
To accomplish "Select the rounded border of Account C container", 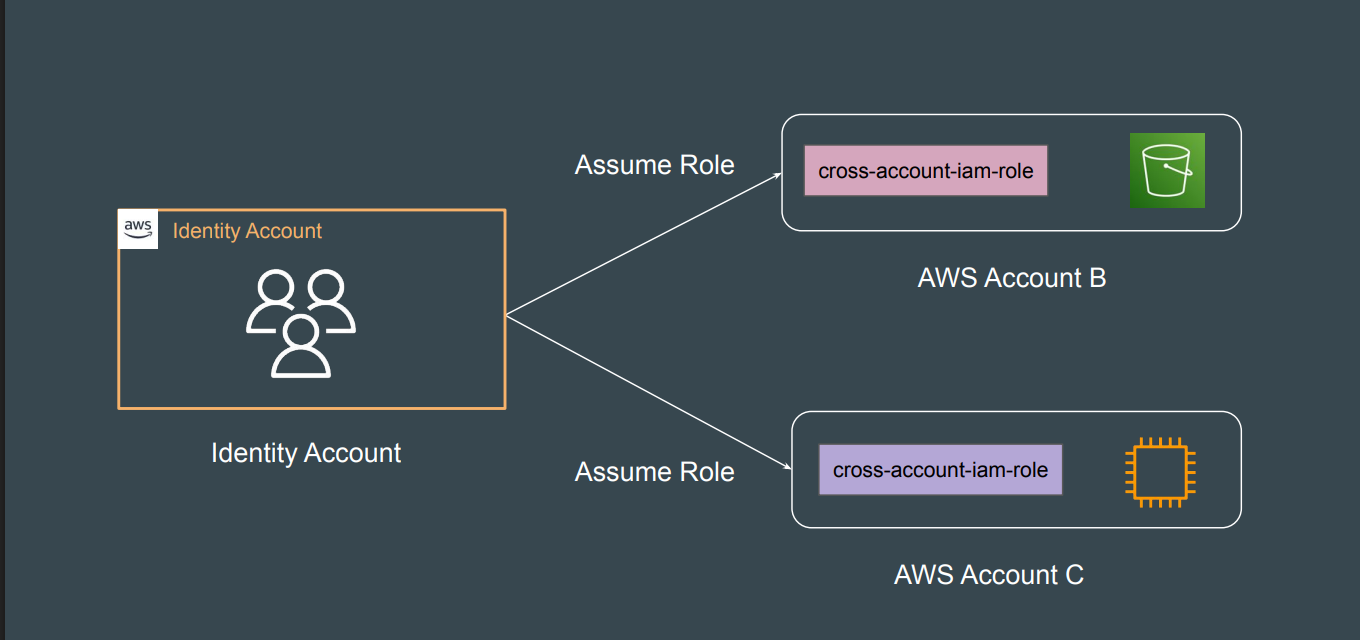I will click(1015, 412).
